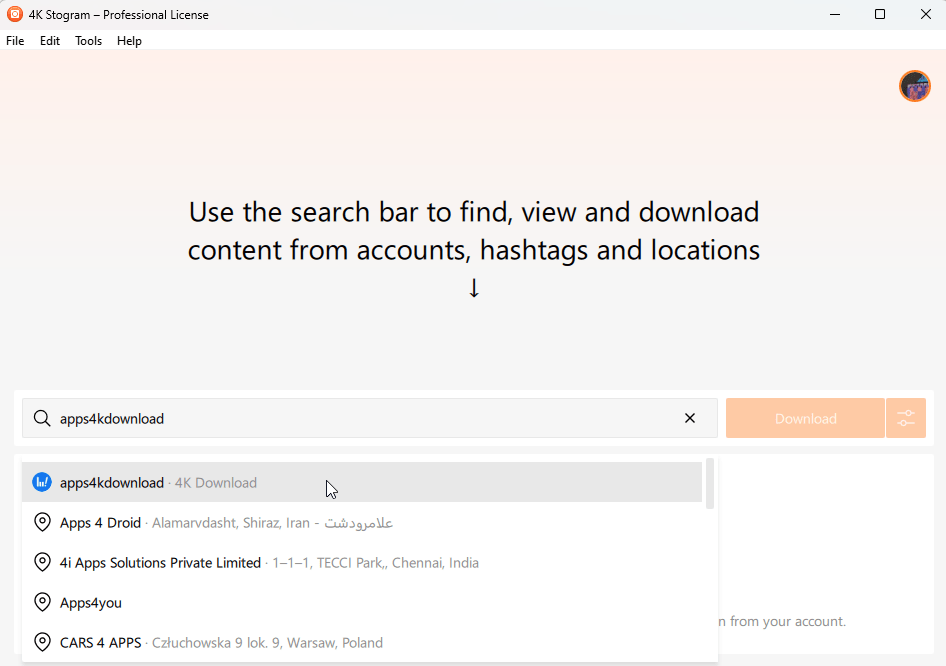Image resolution: width=946 pixels, height=666 pixels.
Task: Open the File menu
Action: pyautogui.click(x=15, y=40)
